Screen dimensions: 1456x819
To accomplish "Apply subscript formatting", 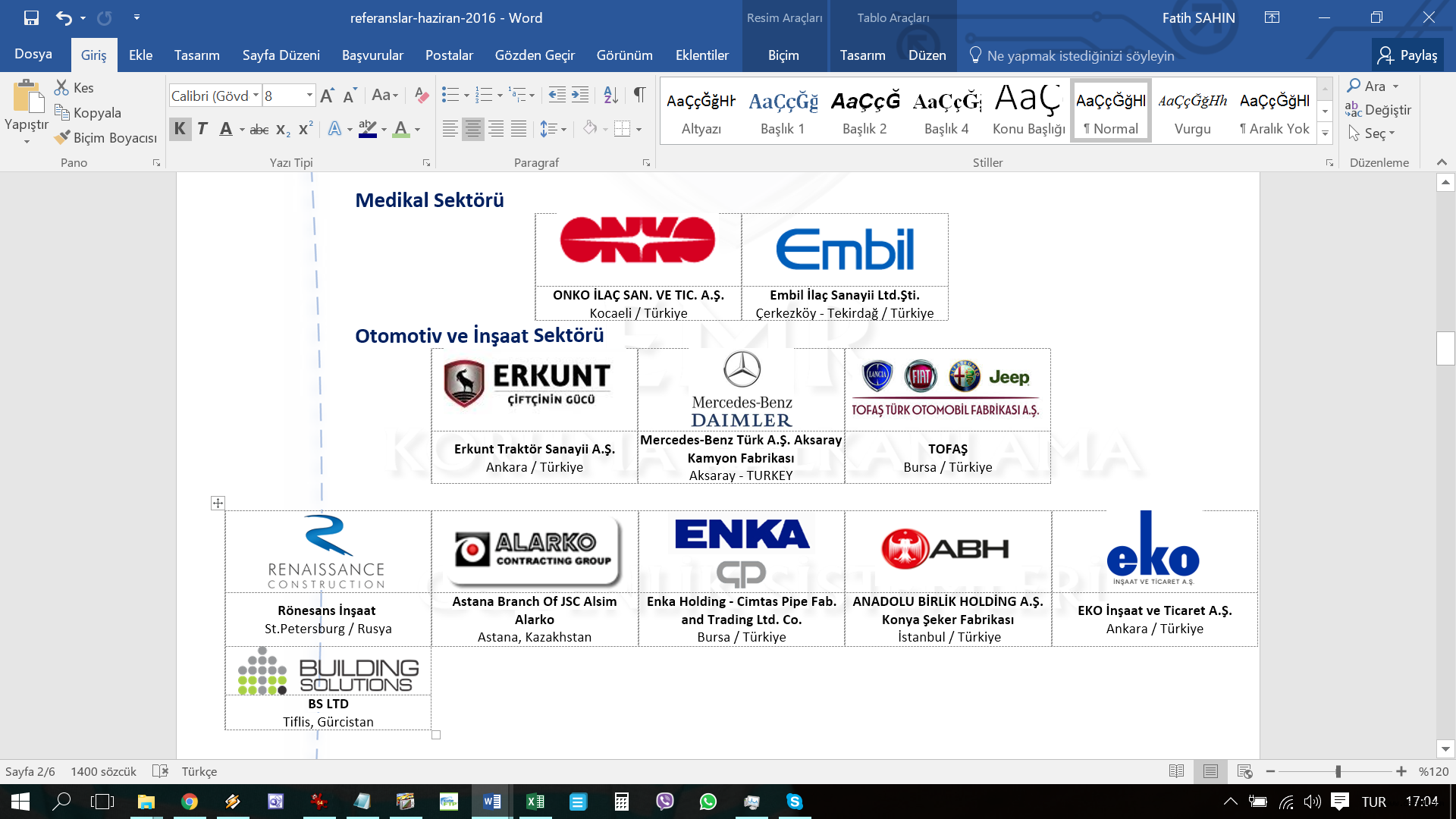I will coord(283,130).
